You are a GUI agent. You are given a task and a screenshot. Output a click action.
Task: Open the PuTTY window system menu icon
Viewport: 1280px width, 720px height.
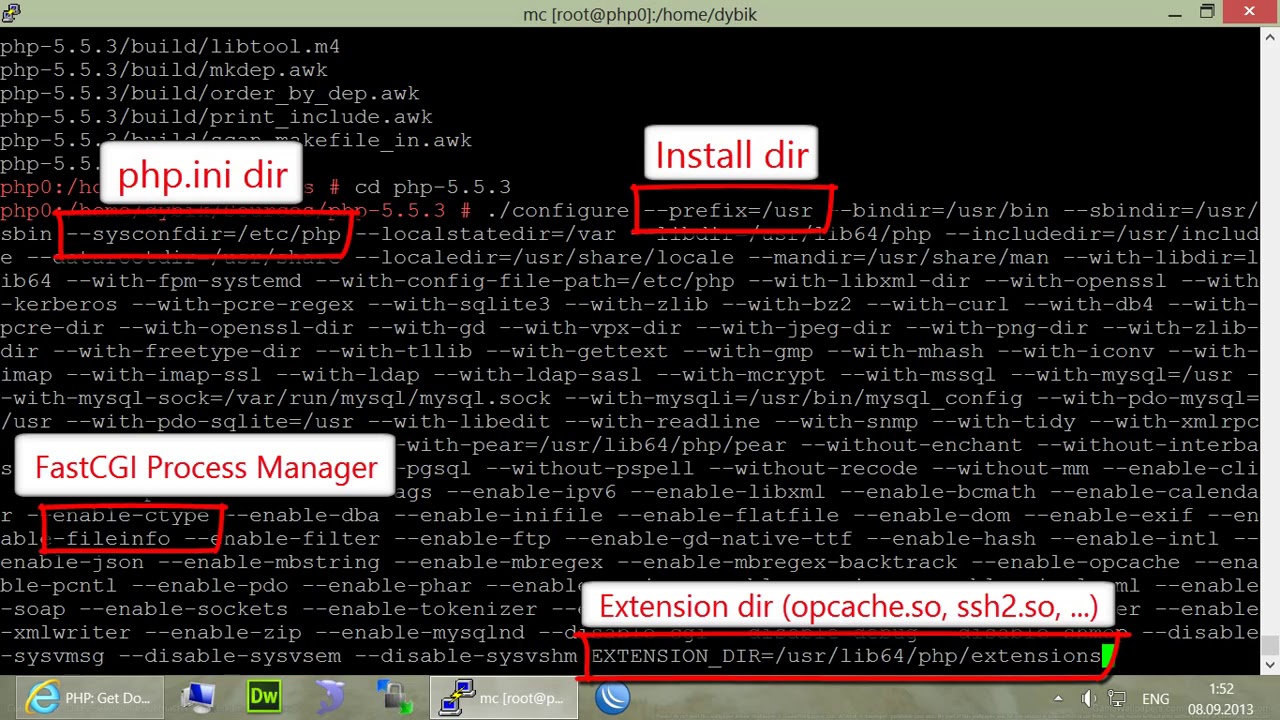tap(10, 13)
